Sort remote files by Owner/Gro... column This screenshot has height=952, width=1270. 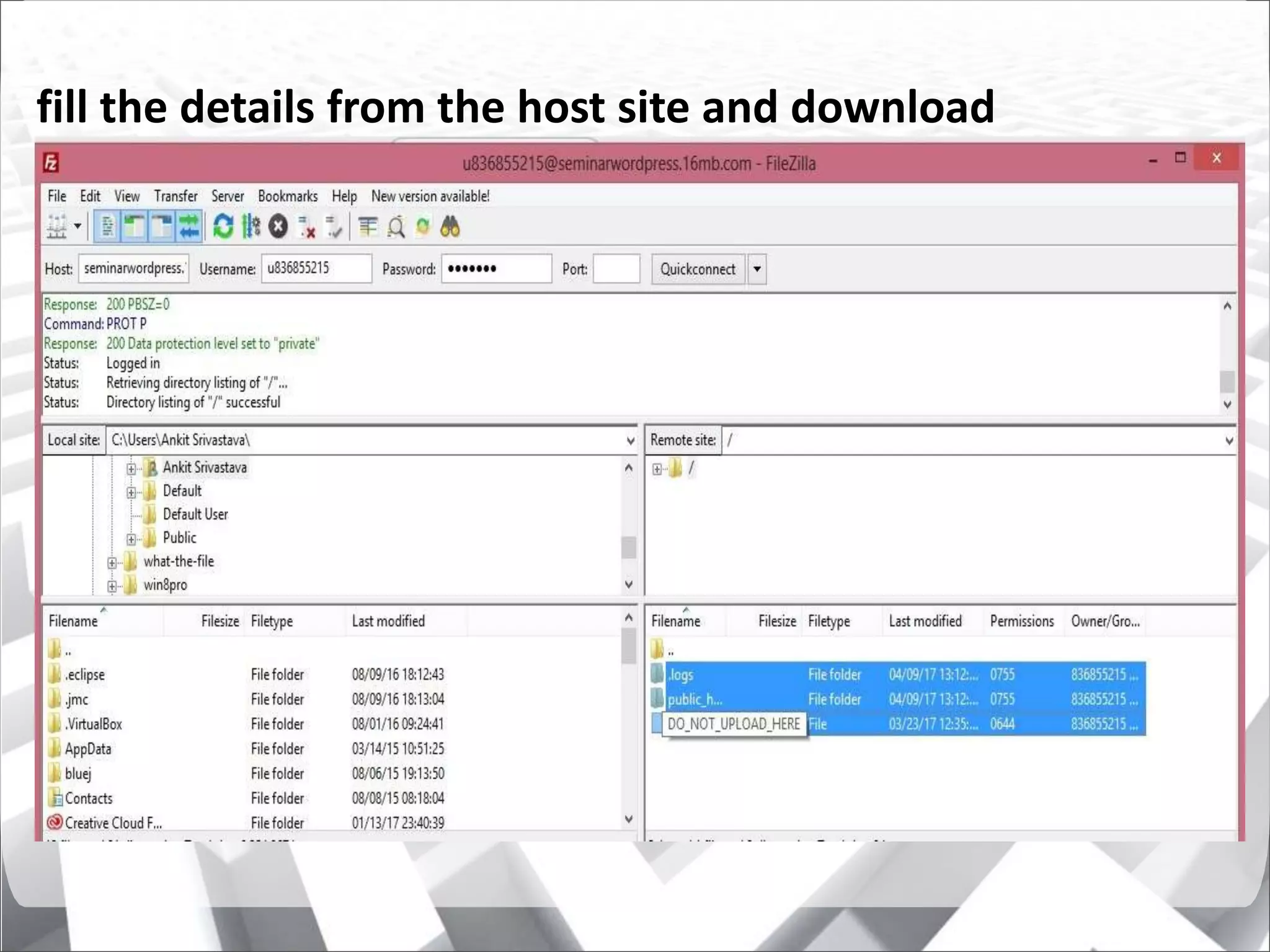pyautogui.click(x=1105, y=621)
